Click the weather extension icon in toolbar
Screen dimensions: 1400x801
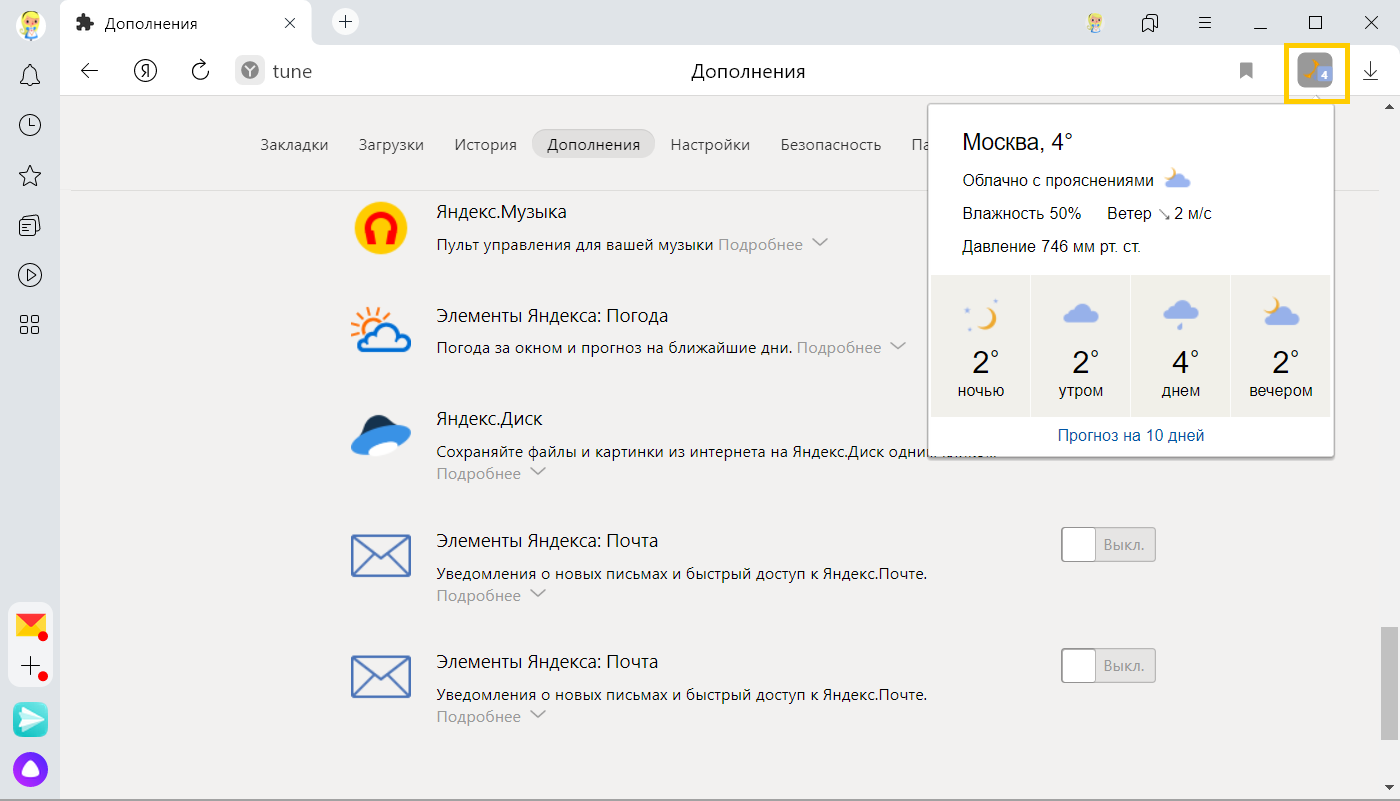(1315, 71)
